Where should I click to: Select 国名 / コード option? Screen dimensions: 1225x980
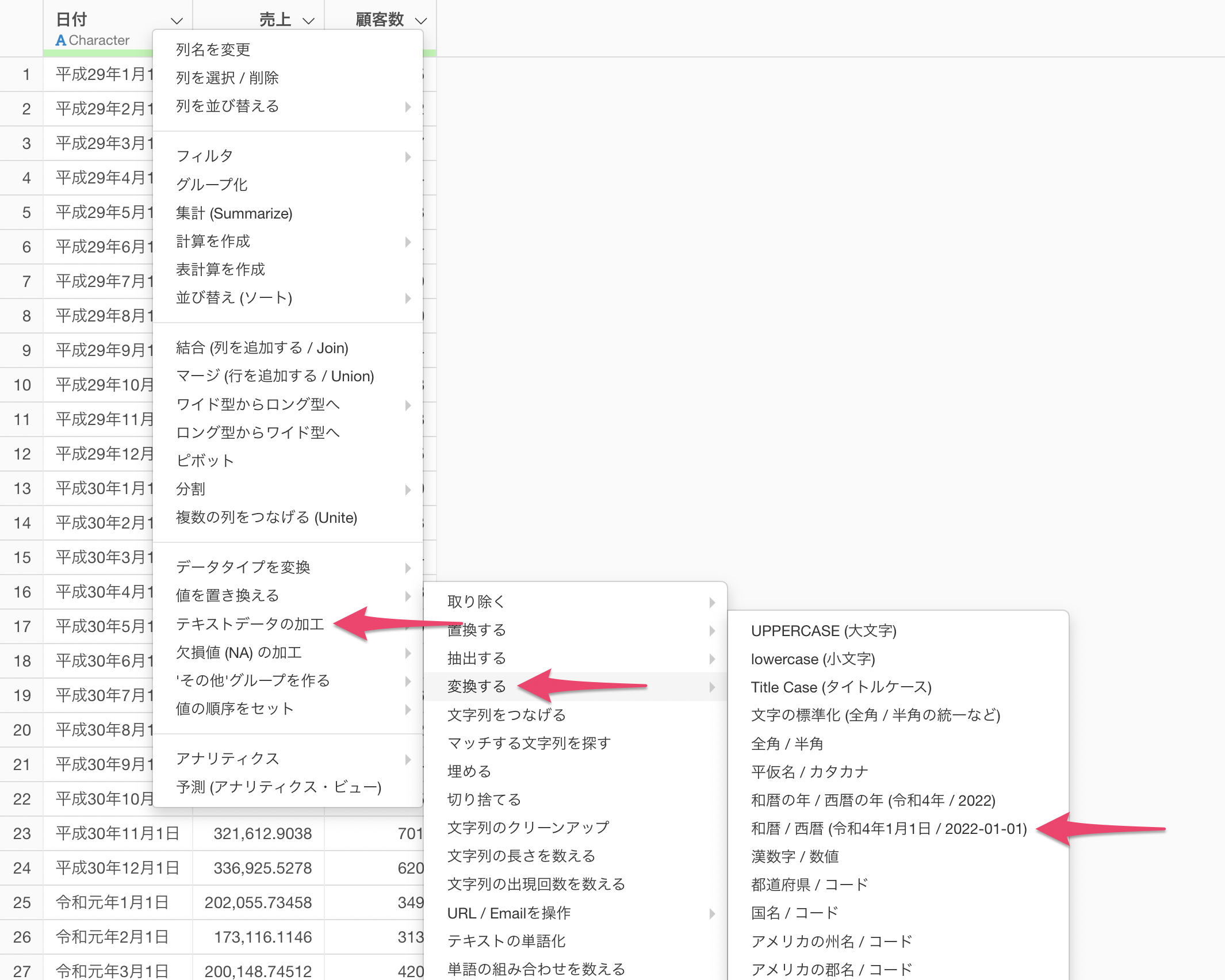coord(898,913)
